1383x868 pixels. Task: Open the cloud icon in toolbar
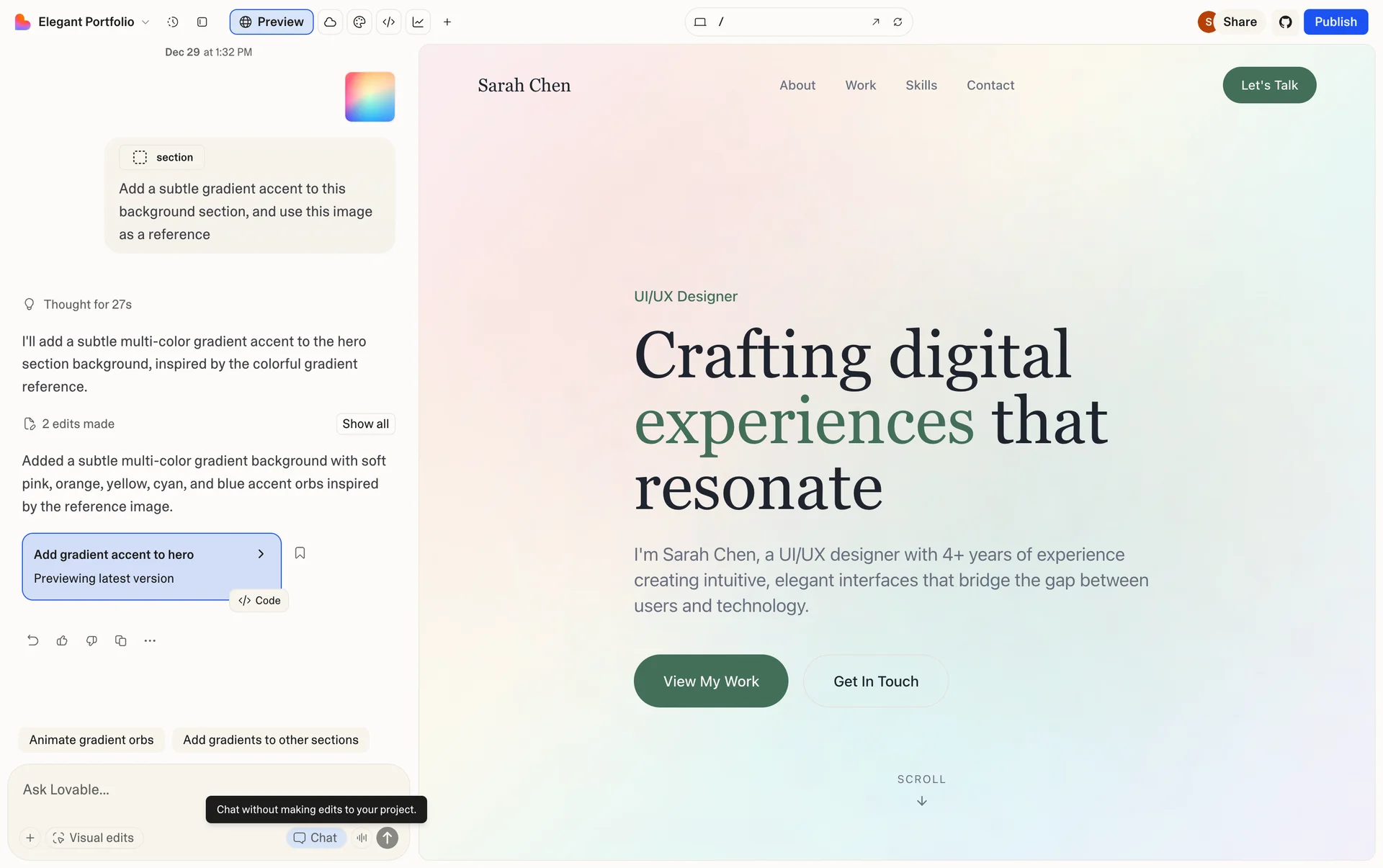[330, 22]
